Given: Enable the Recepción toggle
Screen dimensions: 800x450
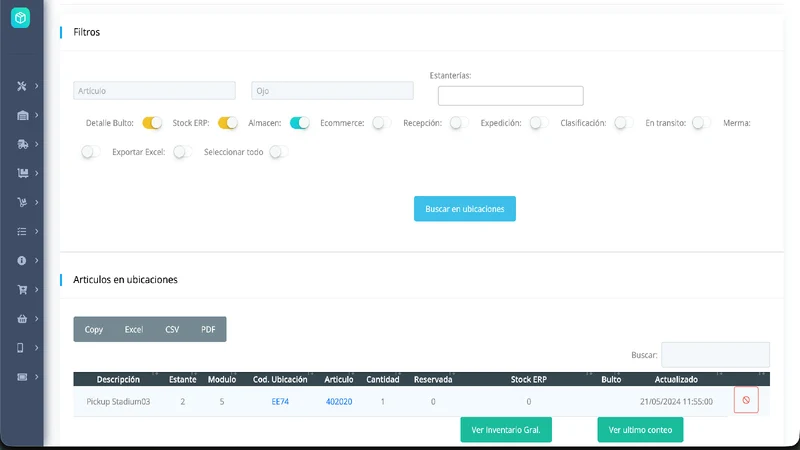Looking at the screenshot, I should (459, 123).
